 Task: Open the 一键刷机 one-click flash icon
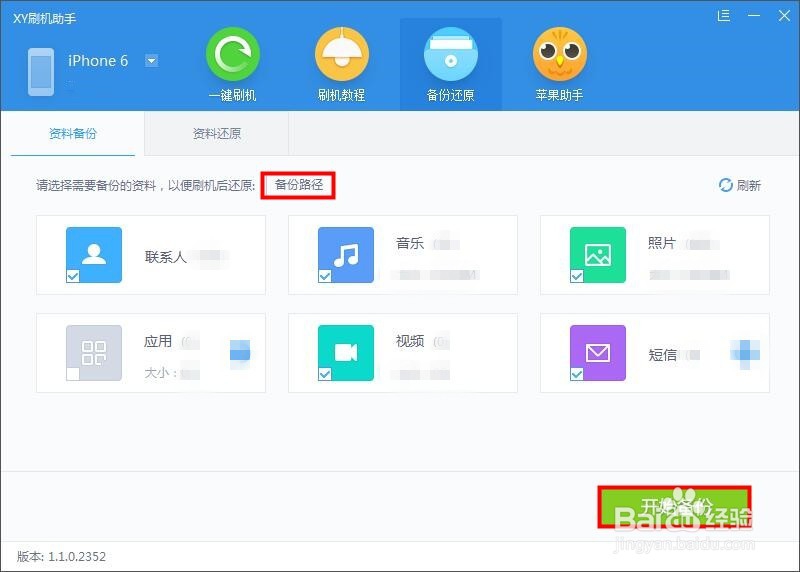coord(233,55)
